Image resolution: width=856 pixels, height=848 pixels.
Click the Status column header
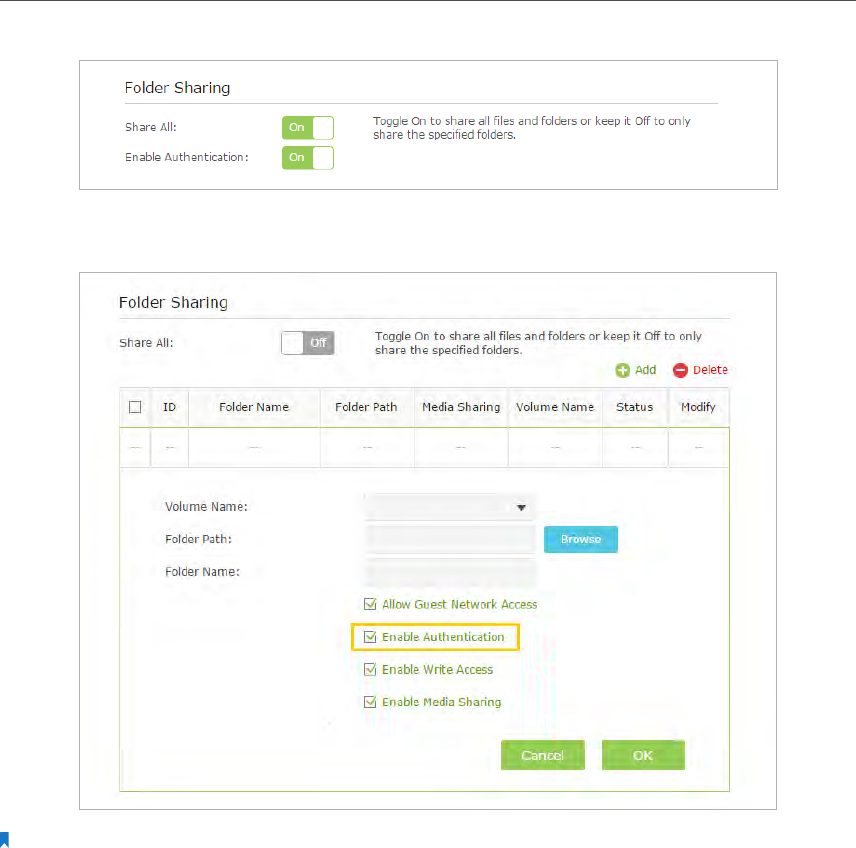[x=634, y=407]
